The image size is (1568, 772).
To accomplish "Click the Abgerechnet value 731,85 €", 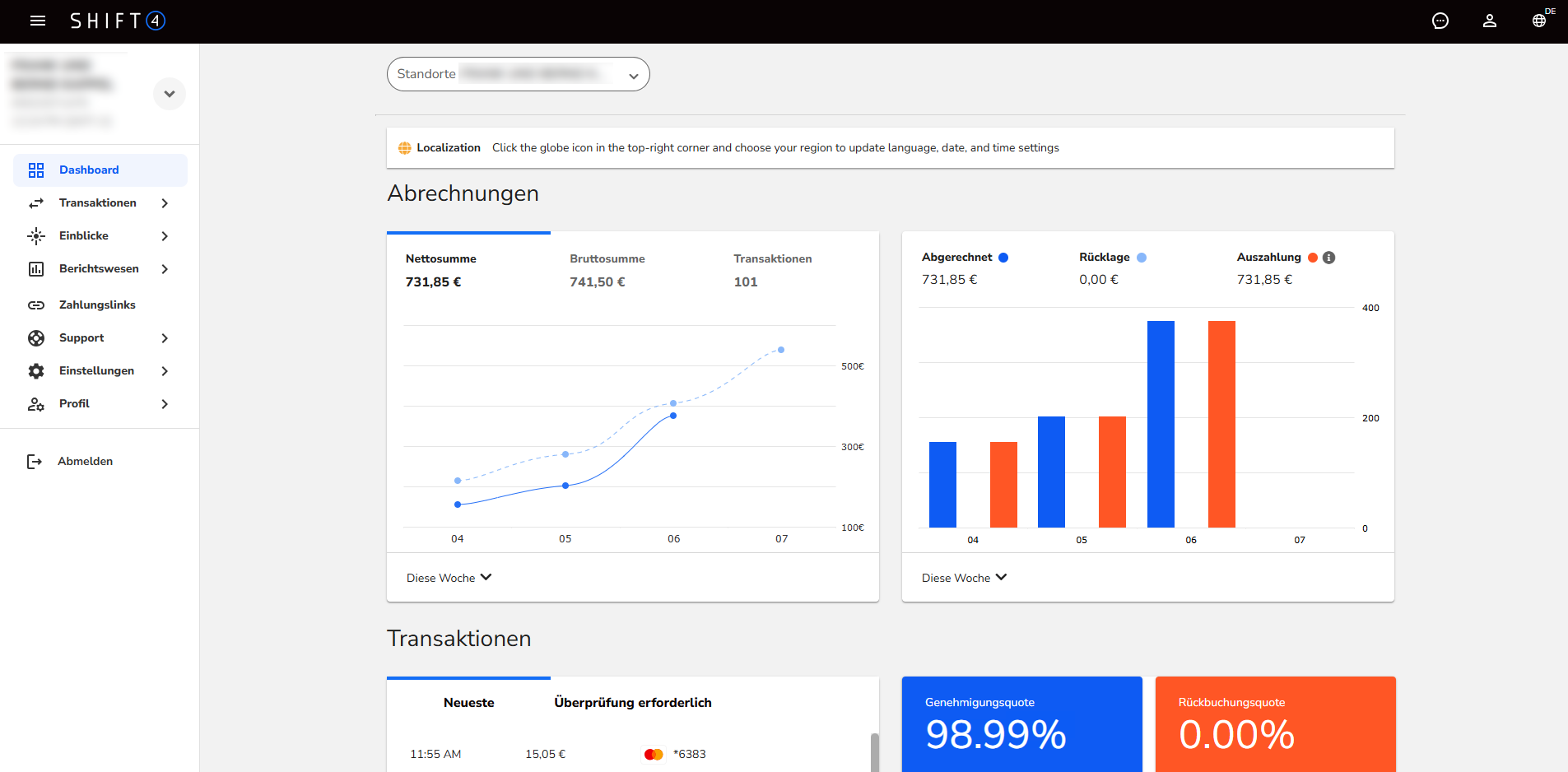I will tap(949, 280).
